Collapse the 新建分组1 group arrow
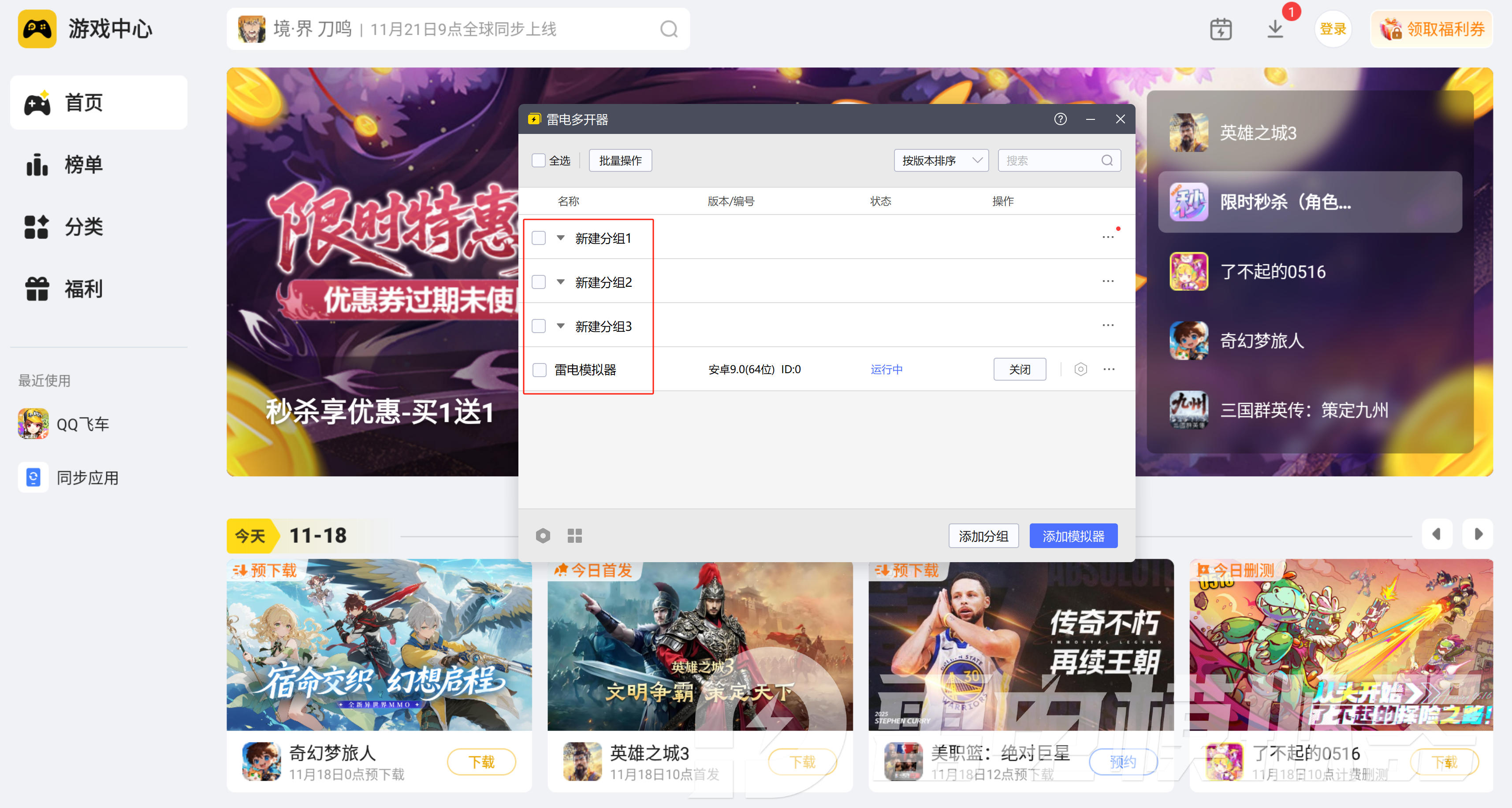The width and height of the screenshot is (1512, 808). (561, 237)
